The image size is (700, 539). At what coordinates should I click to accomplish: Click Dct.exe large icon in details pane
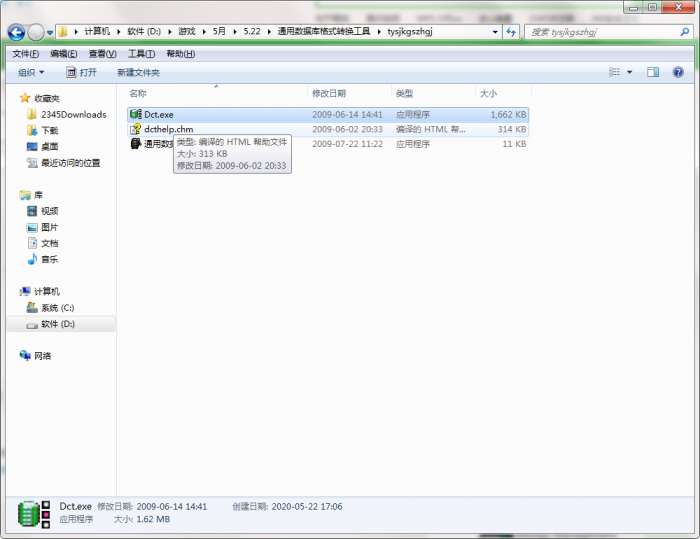click(x=33, y=514)
